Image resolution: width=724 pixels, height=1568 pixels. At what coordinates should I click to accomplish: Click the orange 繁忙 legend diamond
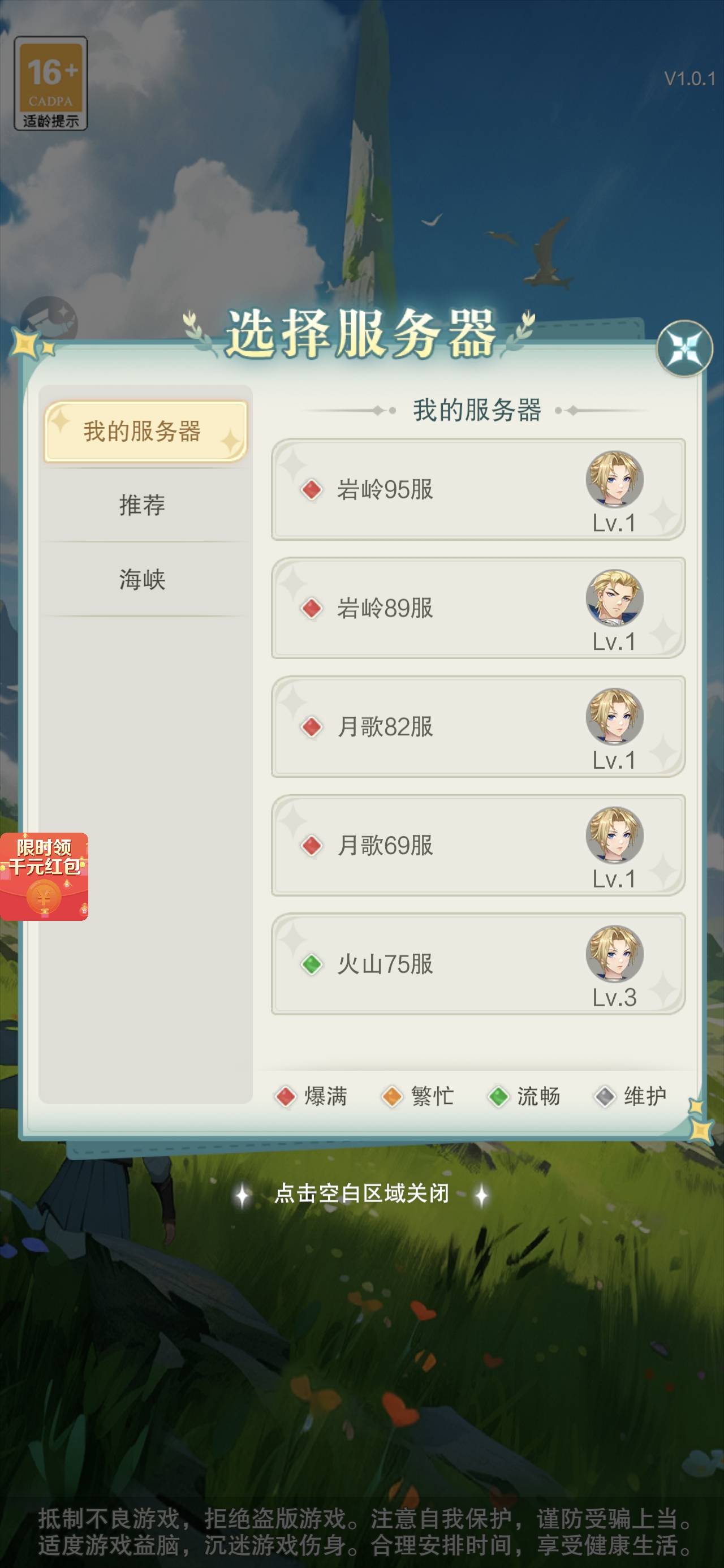(392, 1096)
